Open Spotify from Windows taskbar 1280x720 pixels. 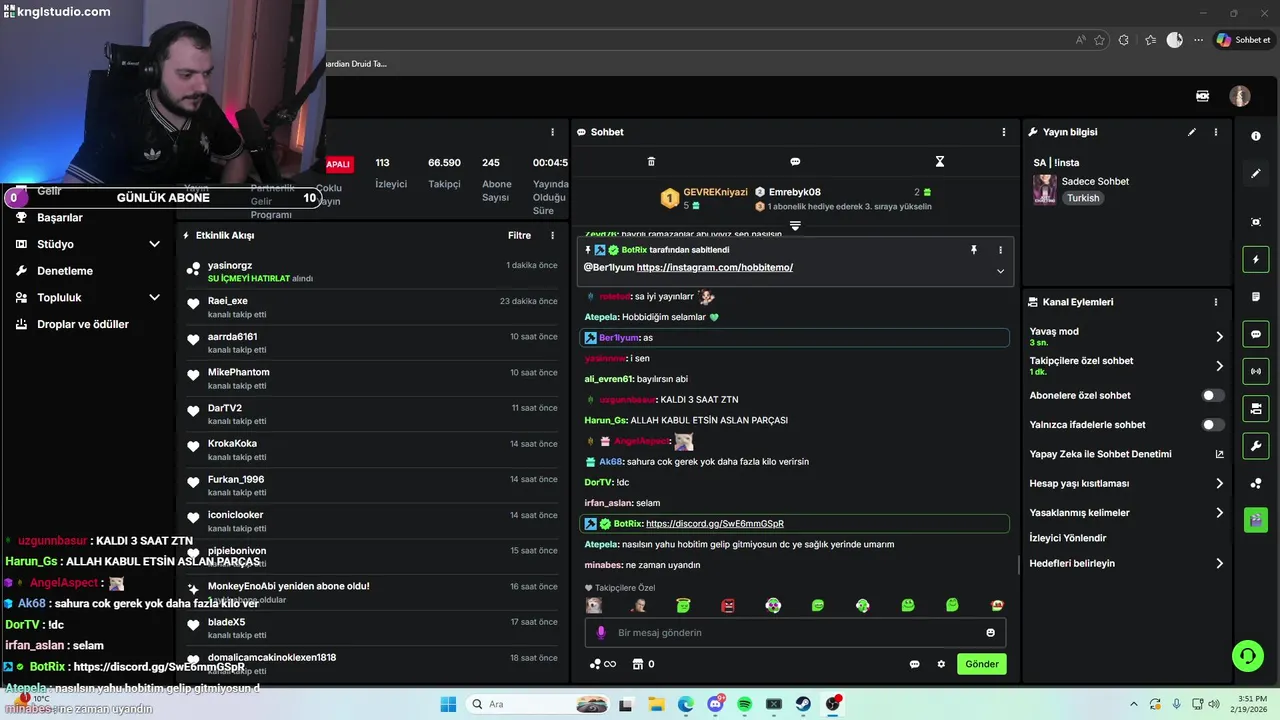click(745, 704)
